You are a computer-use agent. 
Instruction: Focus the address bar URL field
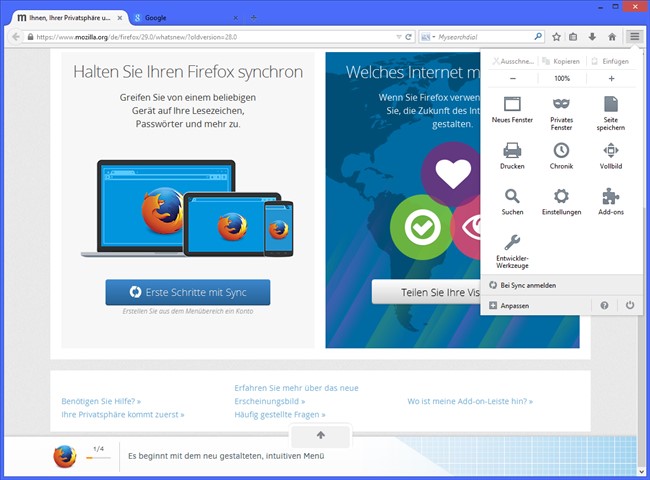[x=211, y=37]
